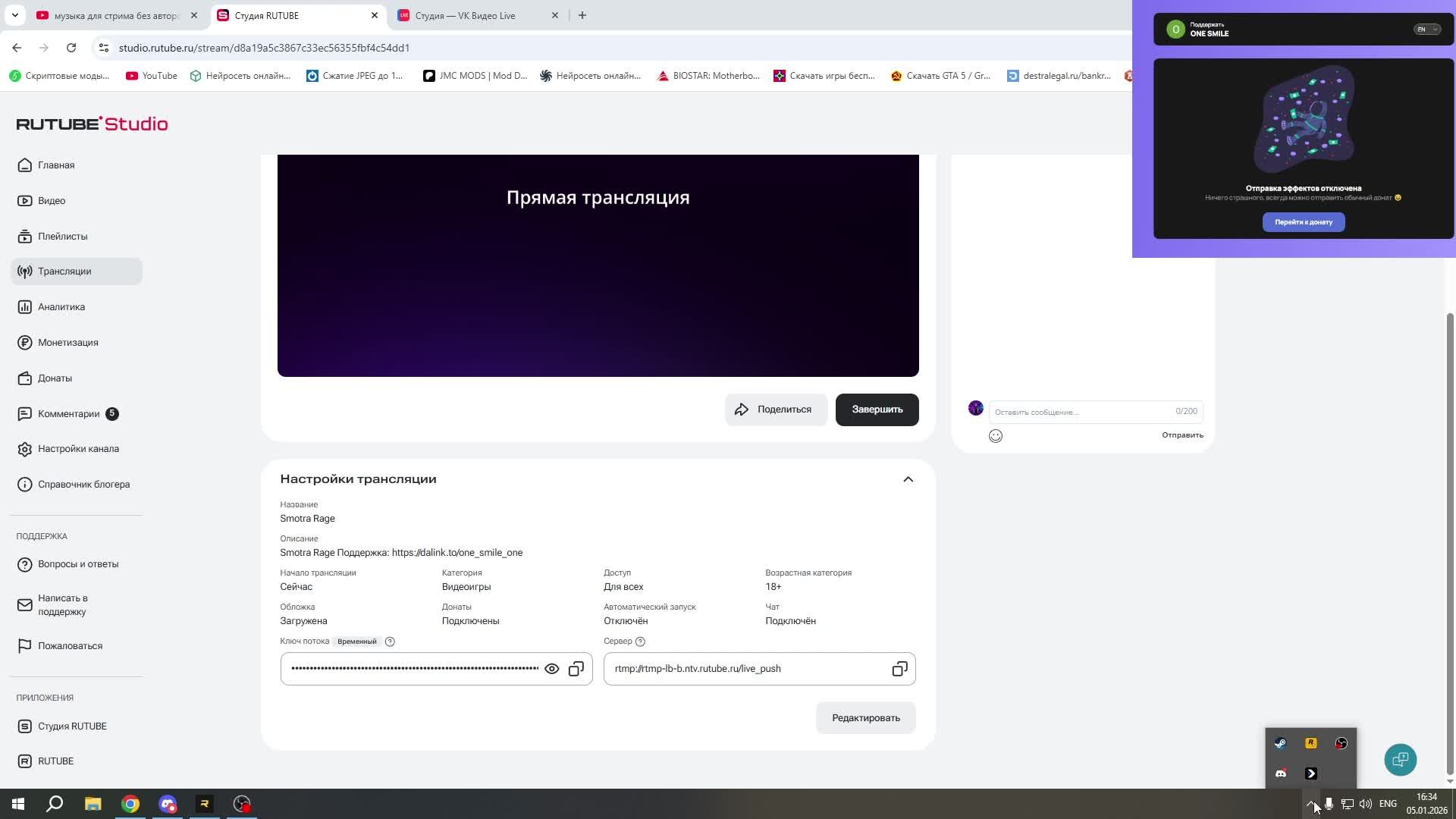Click the Завершить button
This screenshot has width=1456, height=819.
coord(877,409)
